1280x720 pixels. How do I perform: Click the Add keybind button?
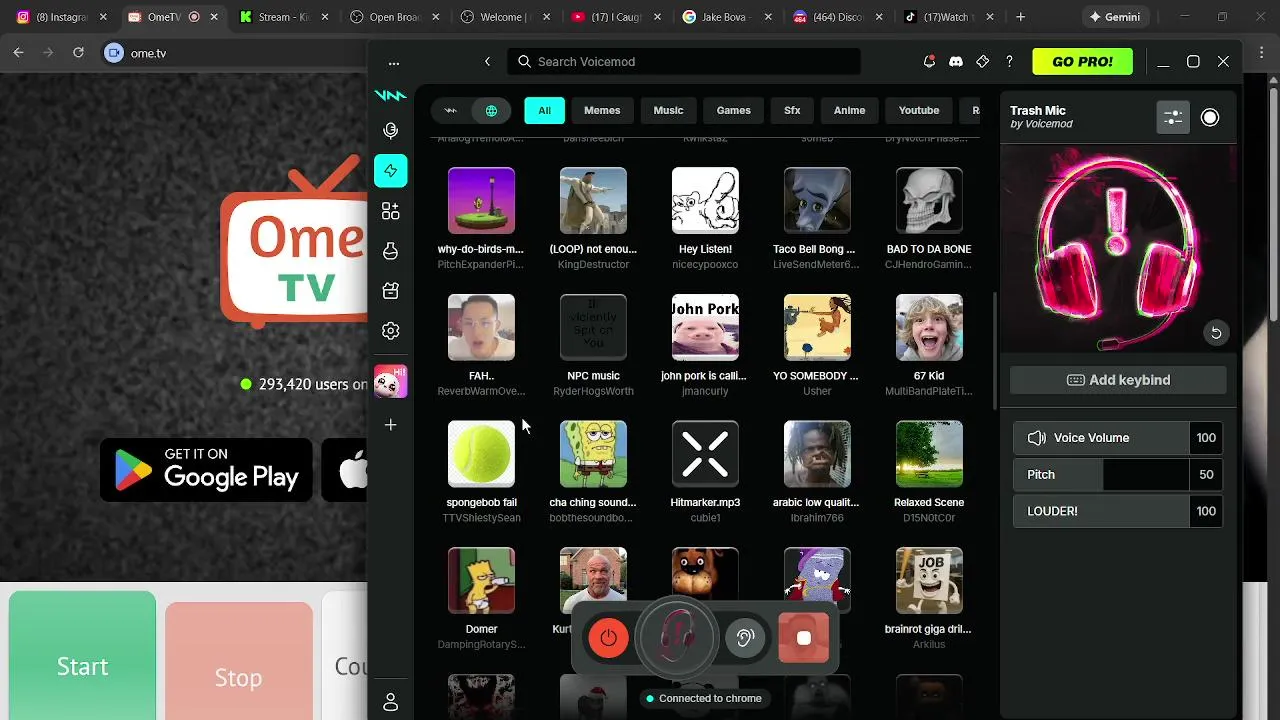coord(1118,380)
